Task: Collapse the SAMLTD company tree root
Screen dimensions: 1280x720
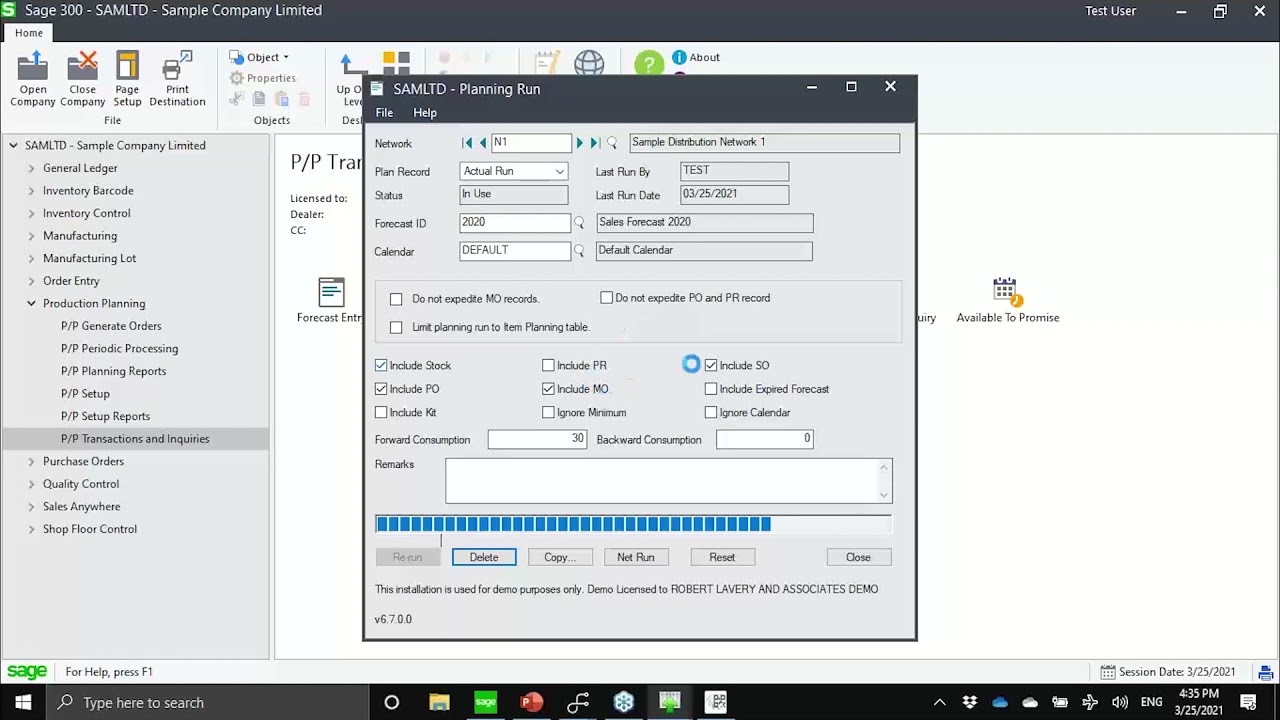Action: point(13,145)
